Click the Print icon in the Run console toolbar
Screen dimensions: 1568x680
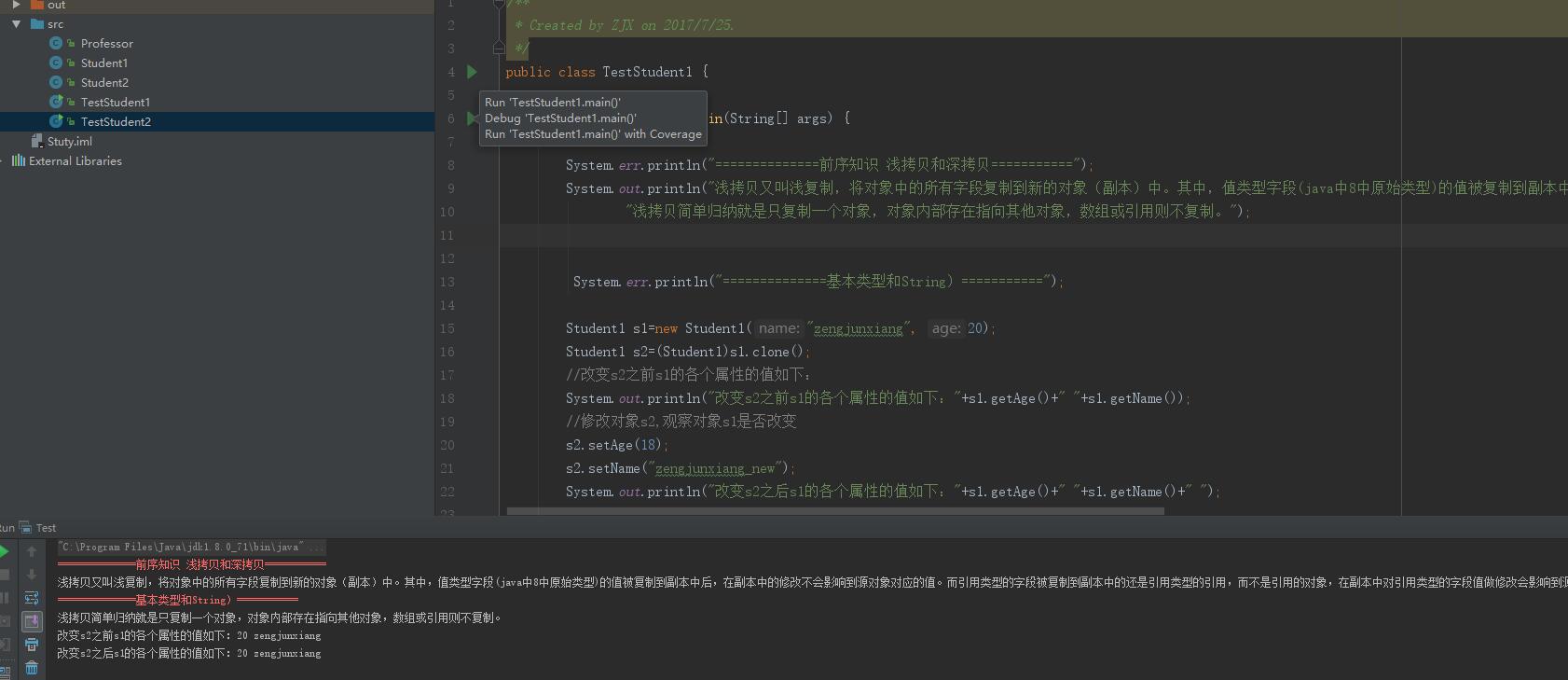click(x=32, y=645)
